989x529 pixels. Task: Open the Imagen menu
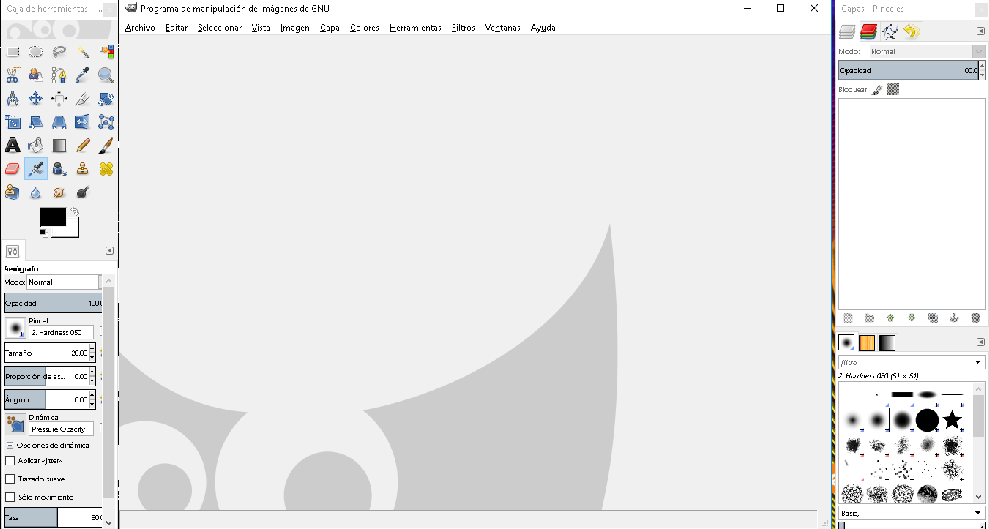295,28
